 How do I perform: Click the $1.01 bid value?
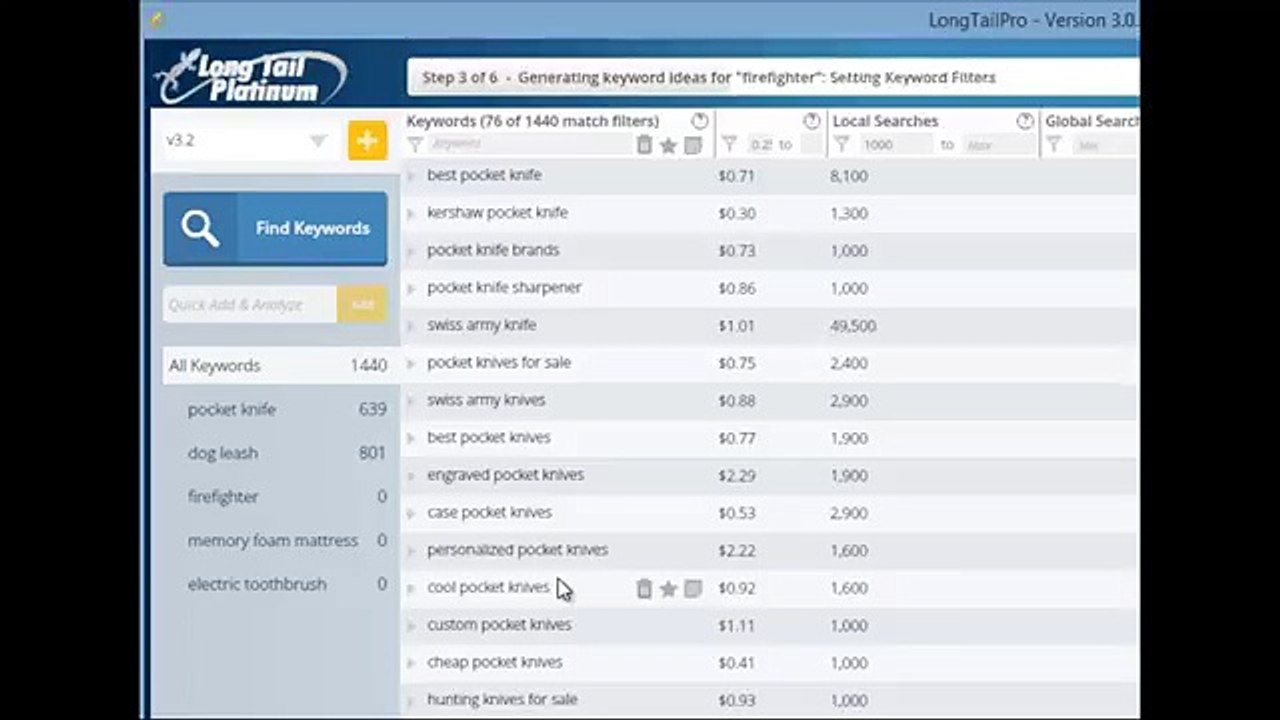point(737,326)
